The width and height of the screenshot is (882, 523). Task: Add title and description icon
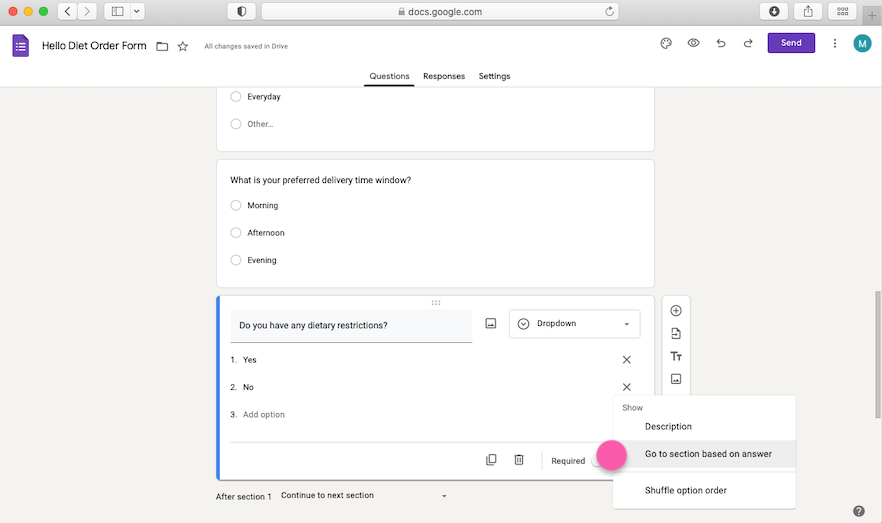676,356
